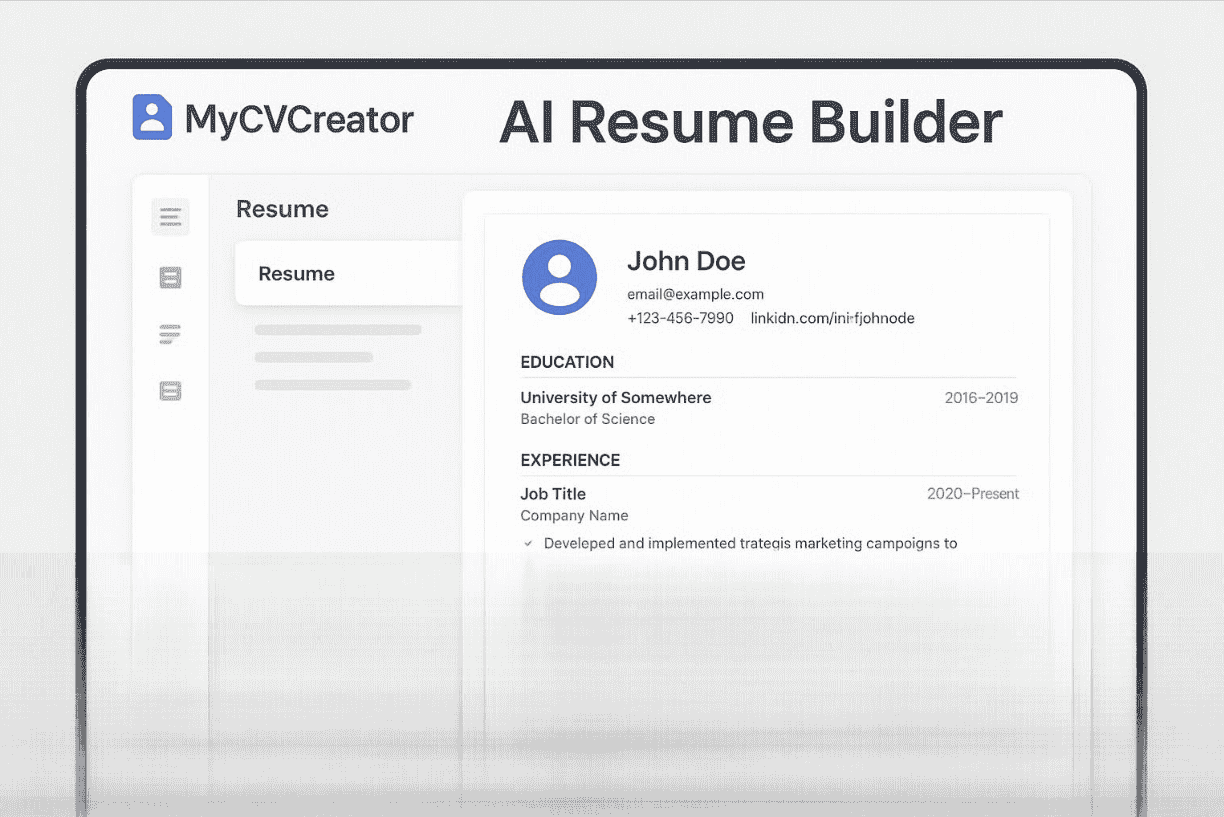Image resolution: width=1224 pixels, height=817 pixels.
Task: Click the email@example.com address
Action: point(695,294)
